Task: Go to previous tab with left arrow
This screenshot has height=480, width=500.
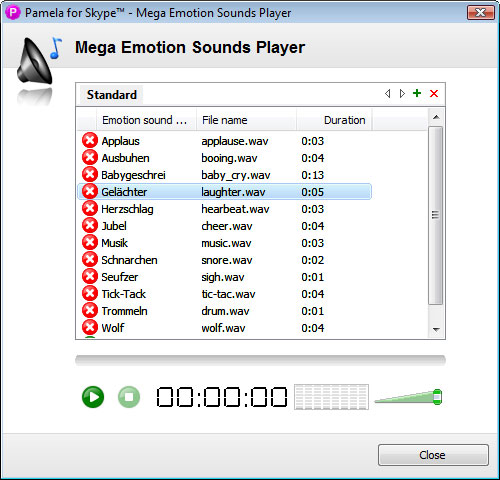Action: click(387, 93)
